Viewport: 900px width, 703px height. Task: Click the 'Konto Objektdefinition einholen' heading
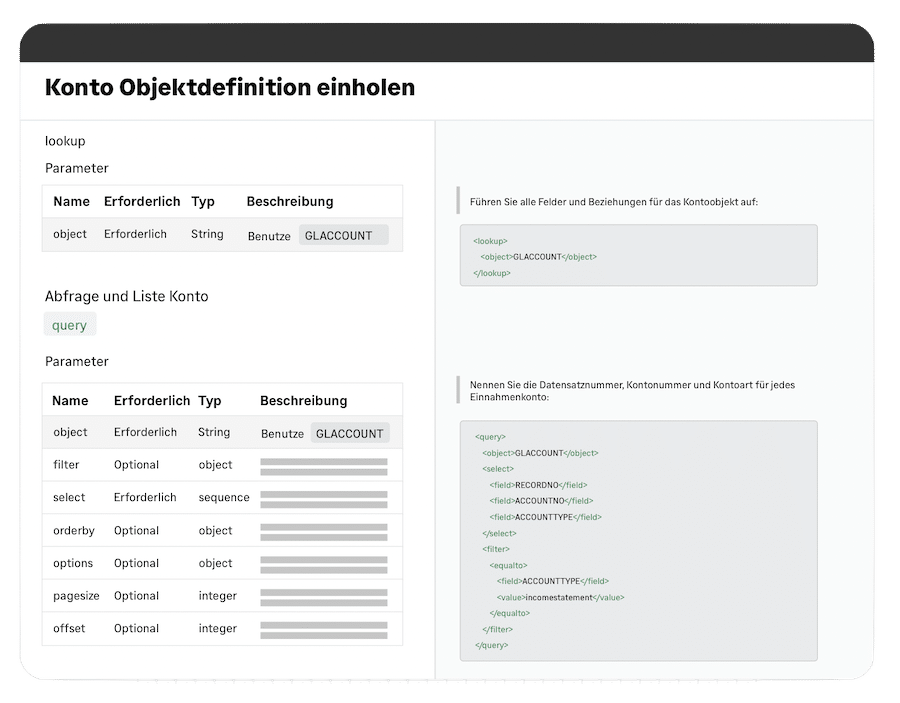click(230, 87)
